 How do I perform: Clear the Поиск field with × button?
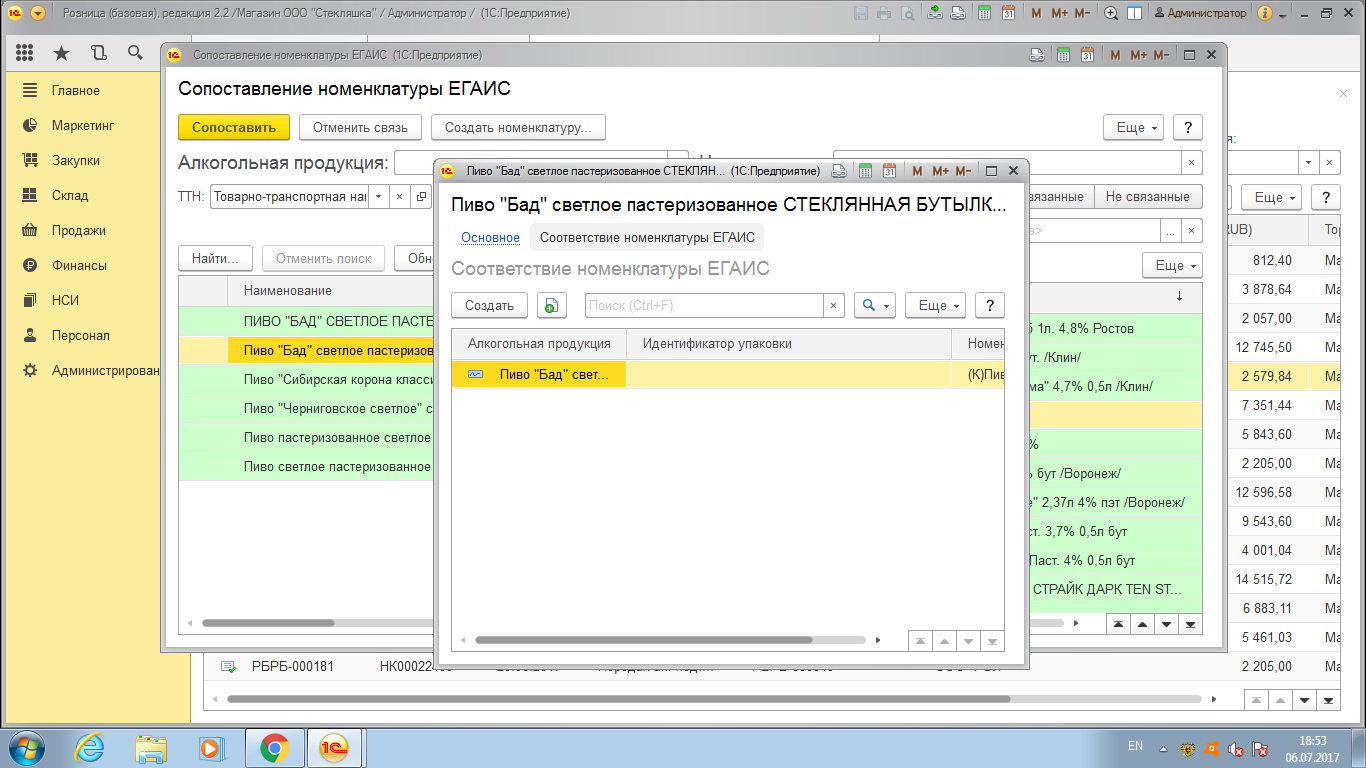click(x=834, y=305)
